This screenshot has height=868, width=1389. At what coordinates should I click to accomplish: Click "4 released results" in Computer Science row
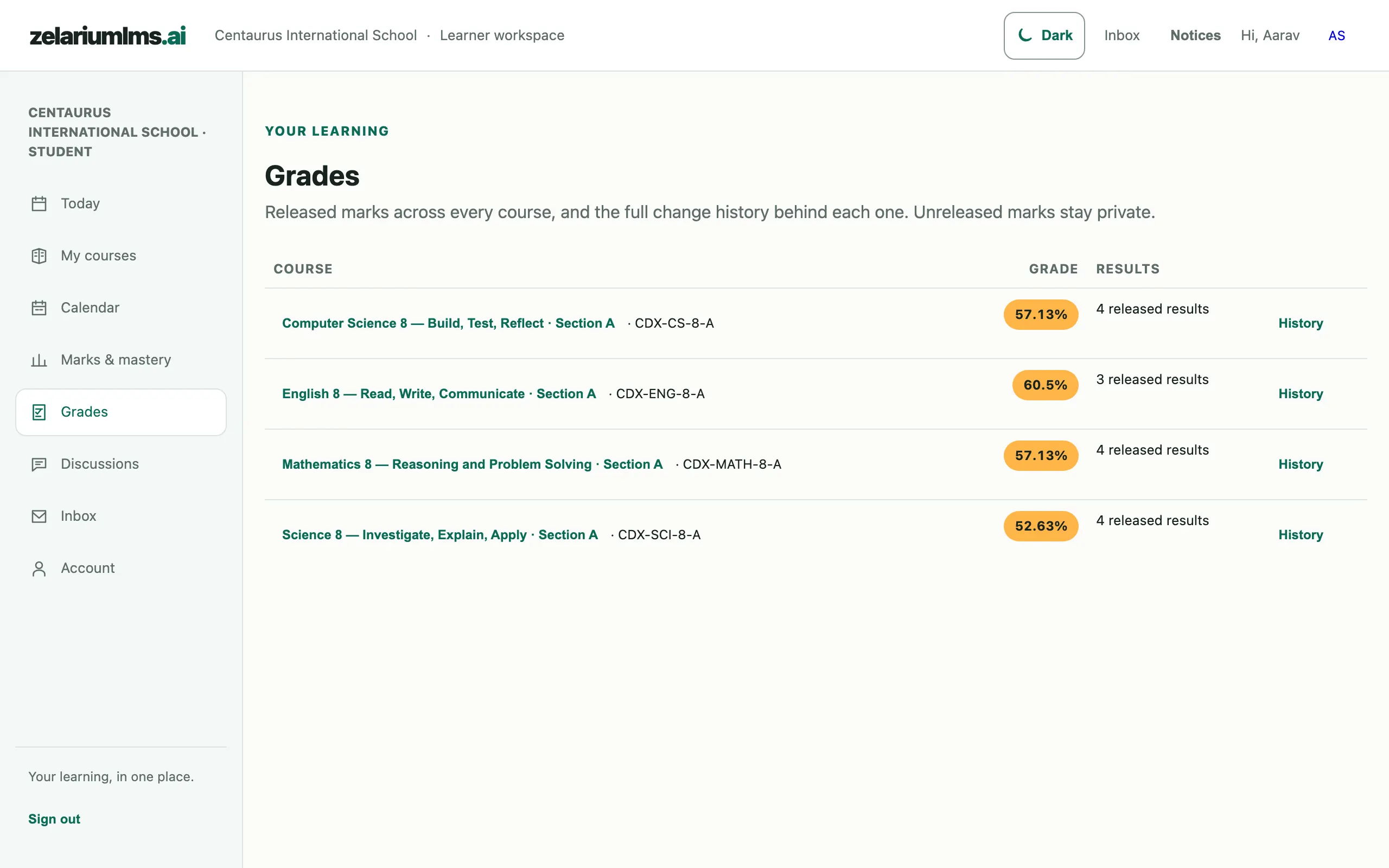1152,309
